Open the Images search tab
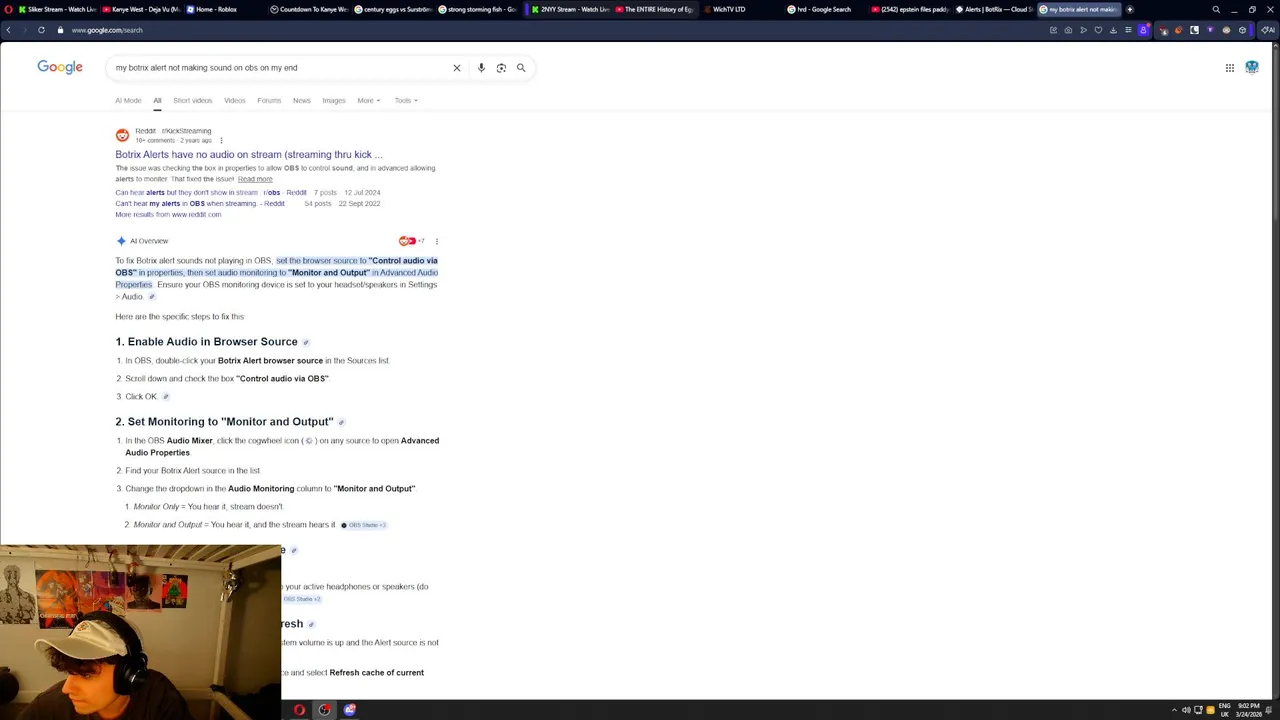The height and width of the screenshot is (720, 1280). (x=333, y=100)
